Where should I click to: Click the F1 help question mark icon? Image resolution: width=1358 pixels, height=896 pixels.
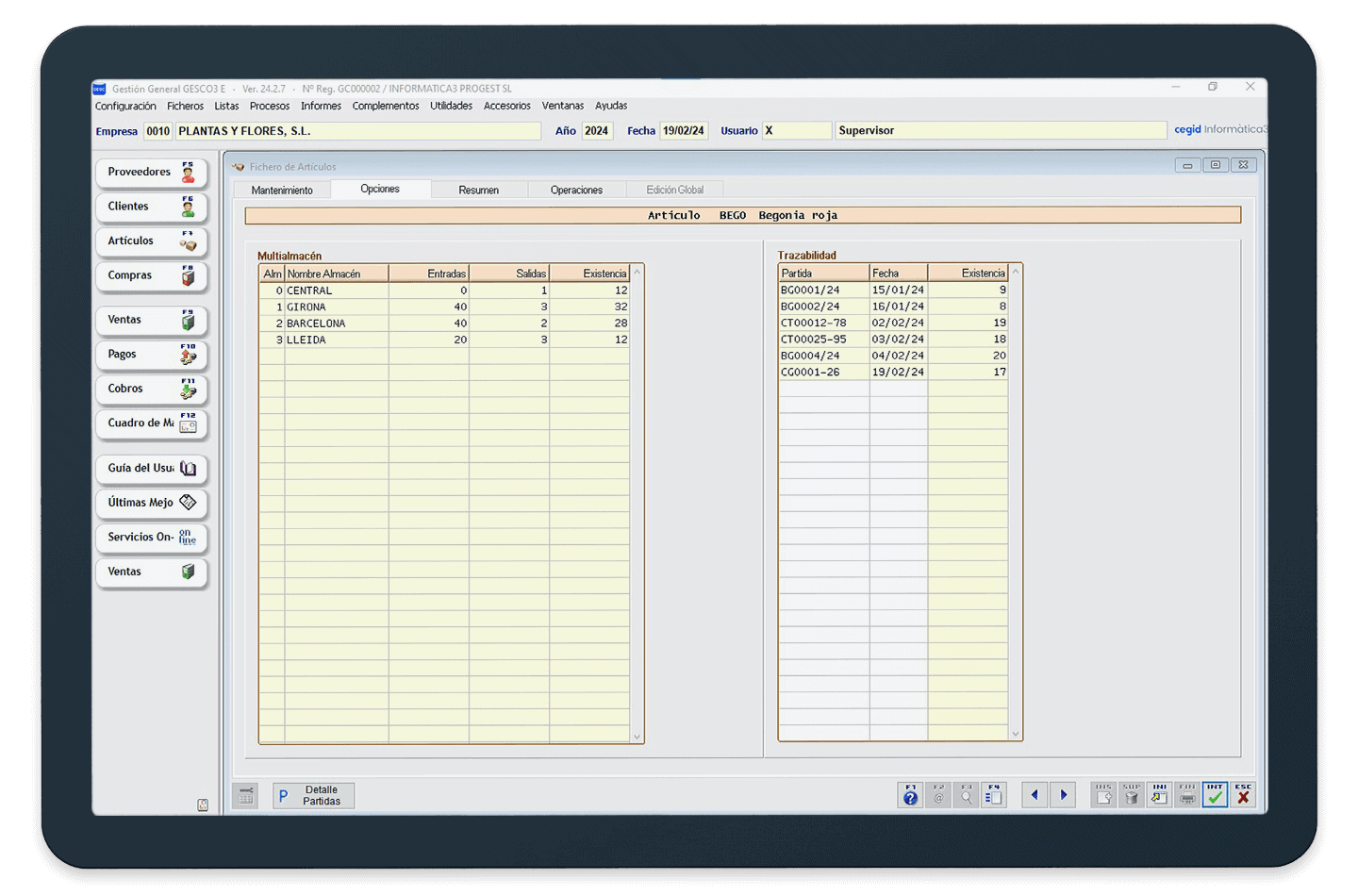pyautogui.click(x=910, y=795)
